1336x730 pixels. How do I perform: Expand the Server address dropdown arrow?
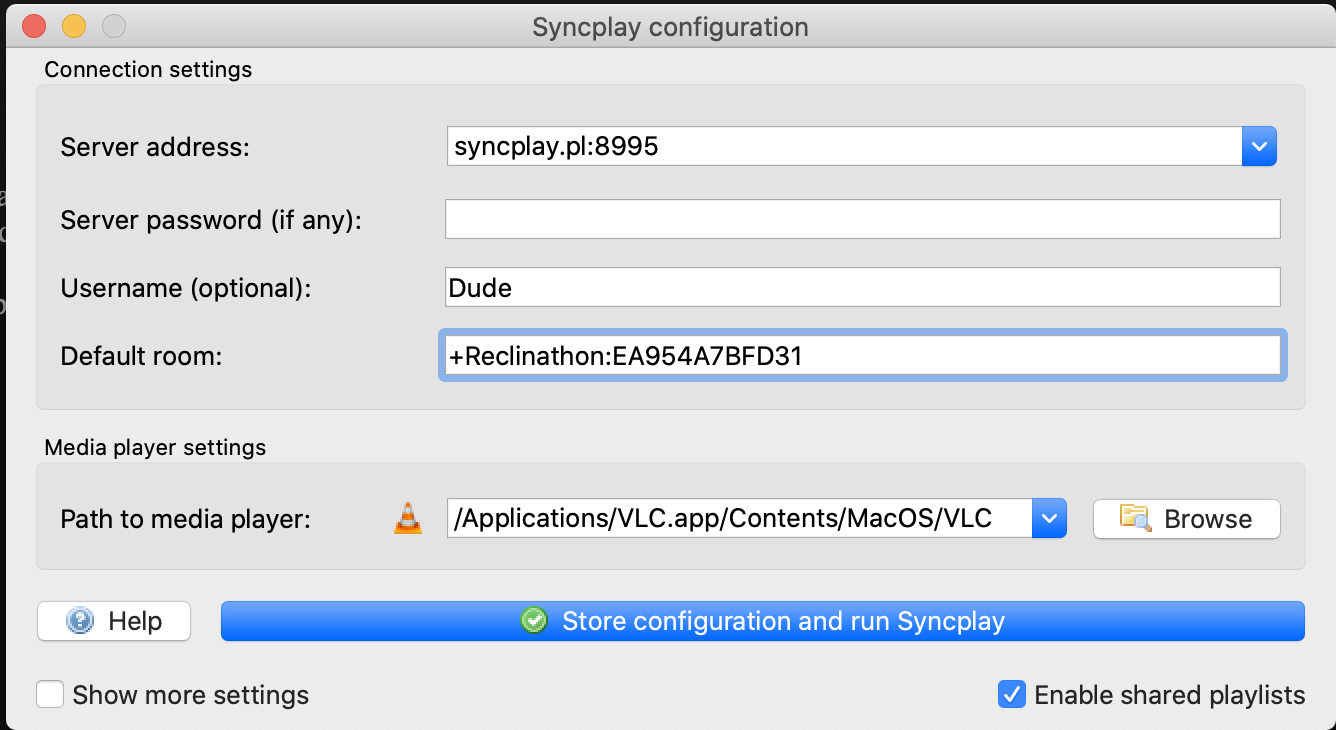(x=1259, y=147)
